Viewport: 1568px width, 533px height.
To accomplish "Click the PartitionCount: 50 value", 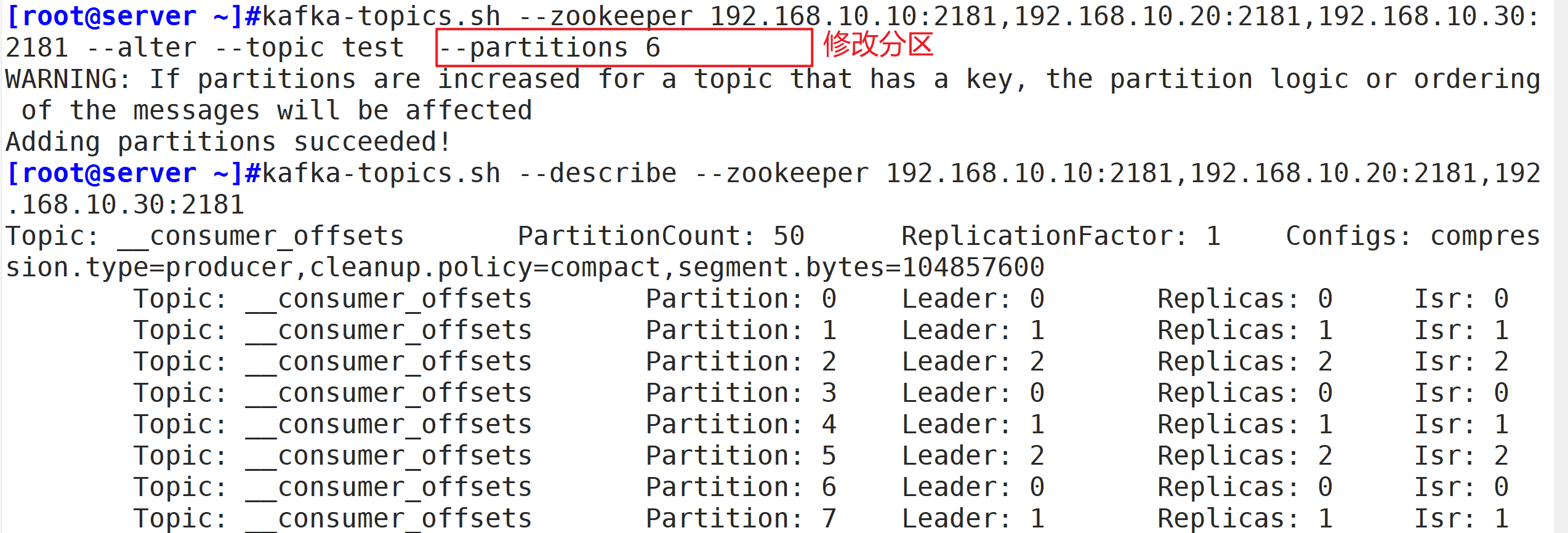I will (x=661, y=236).
